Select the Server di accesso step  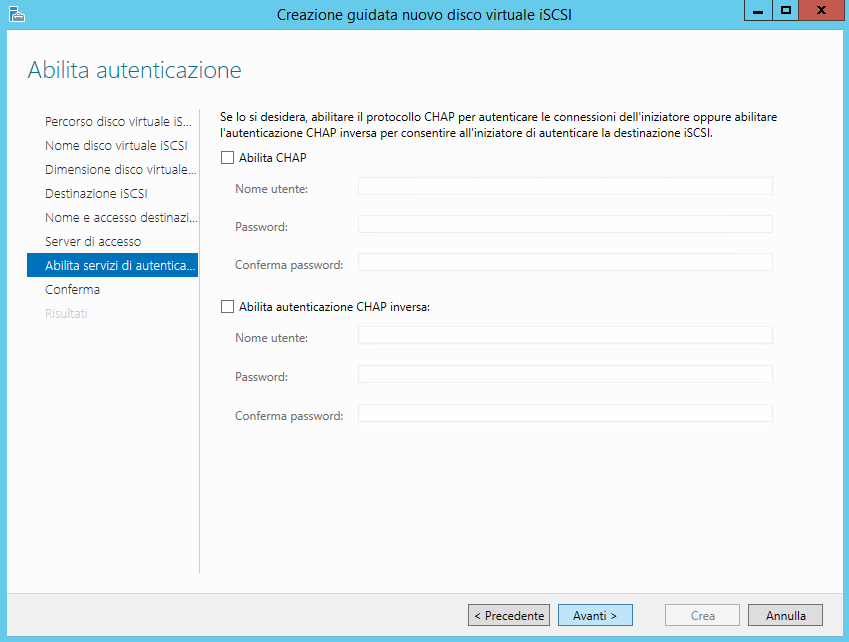tap(93, 241)
